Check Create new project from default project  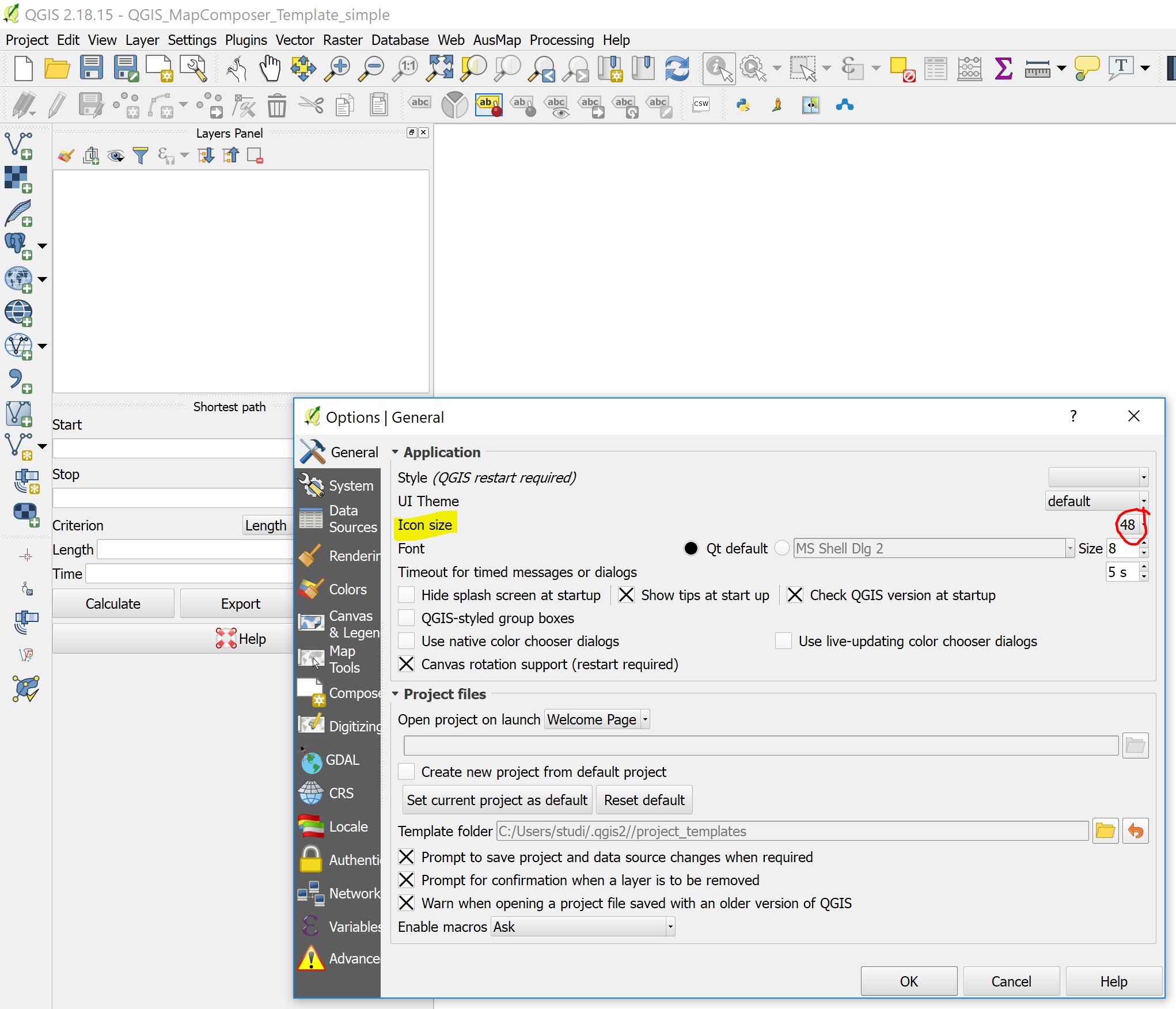point(407,772)
